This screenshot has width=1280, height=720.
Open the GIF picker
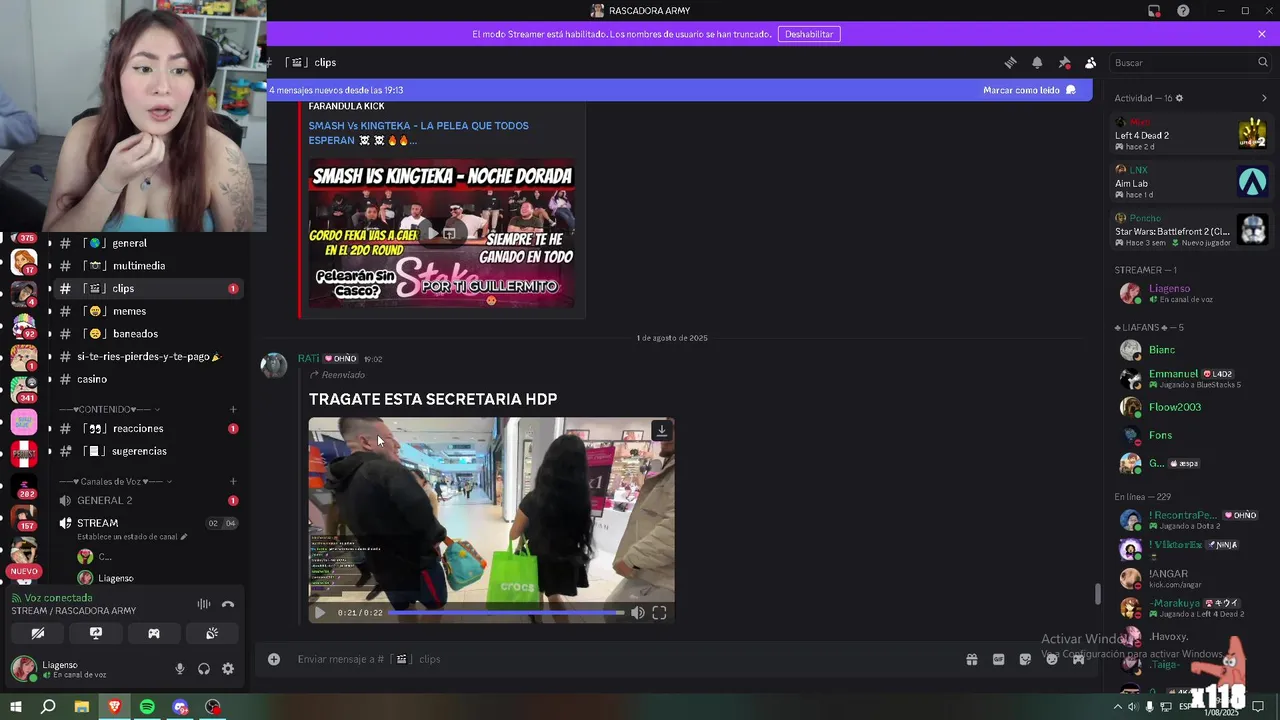click(998, 659)
